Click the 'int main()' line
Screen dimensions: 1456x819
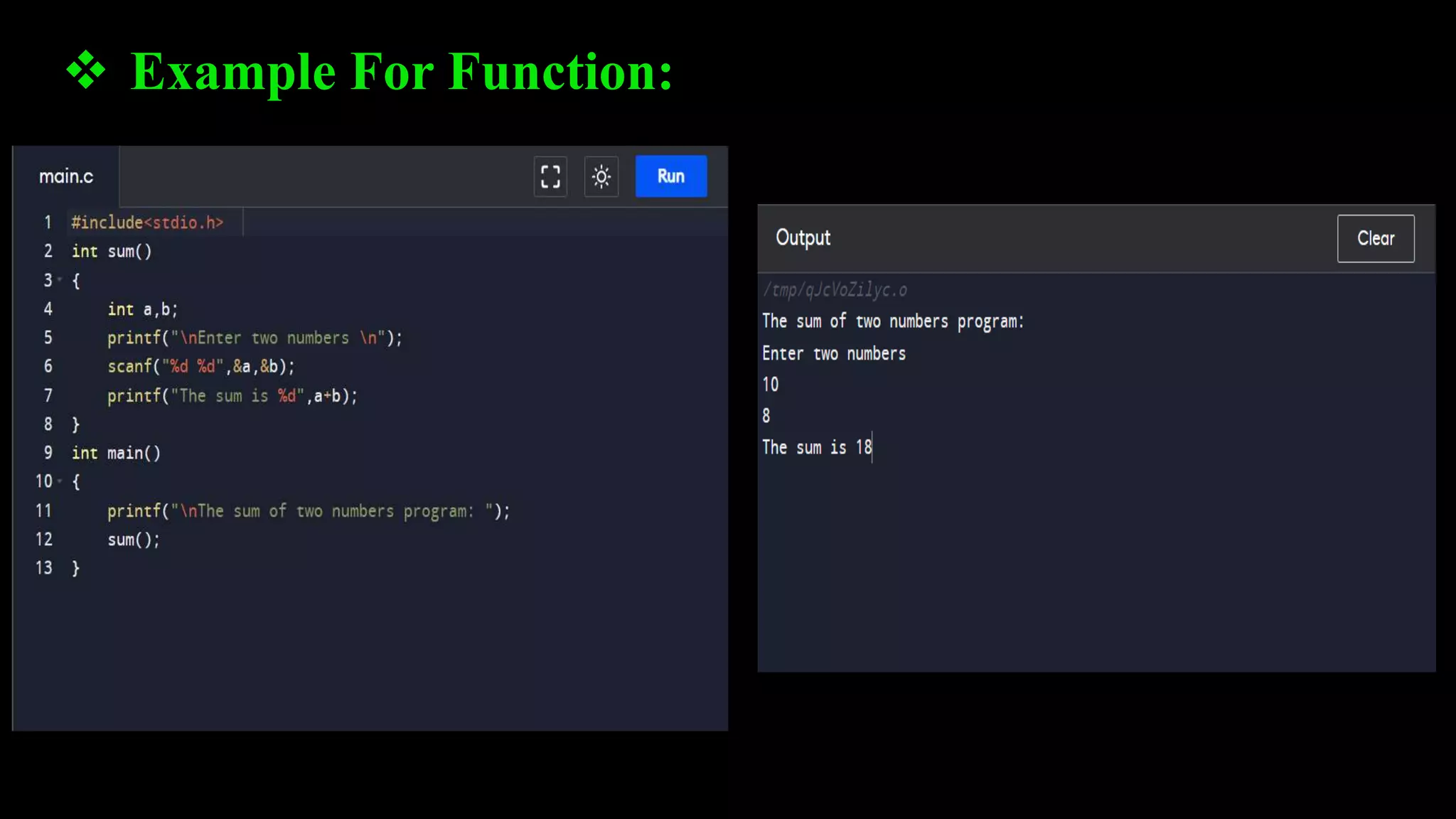tap(116, 453)
